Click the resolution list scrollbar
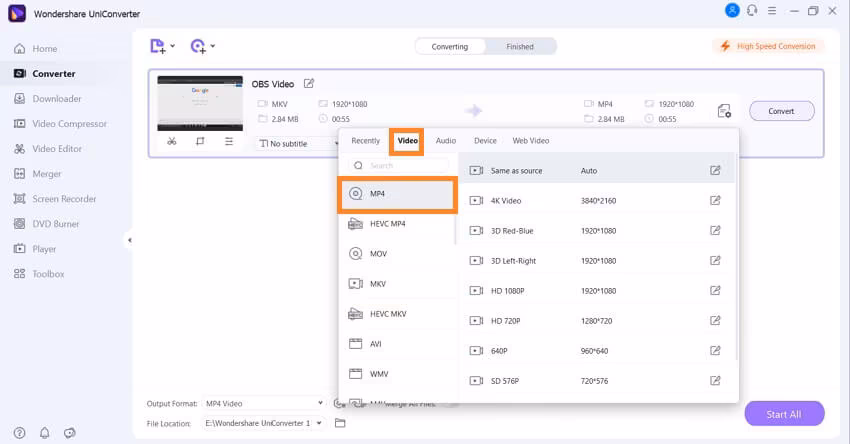 pyautogui.click(x=736, y=258)
